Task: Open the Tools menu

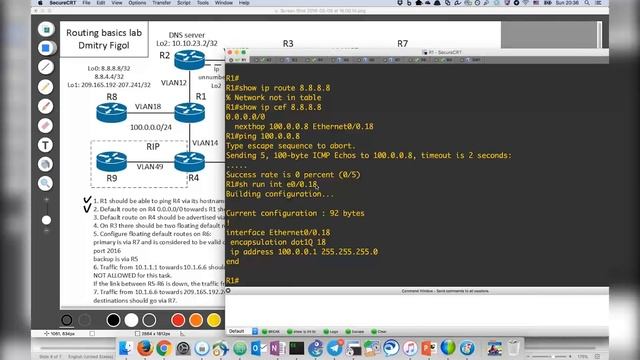Action: click(203, 3)
